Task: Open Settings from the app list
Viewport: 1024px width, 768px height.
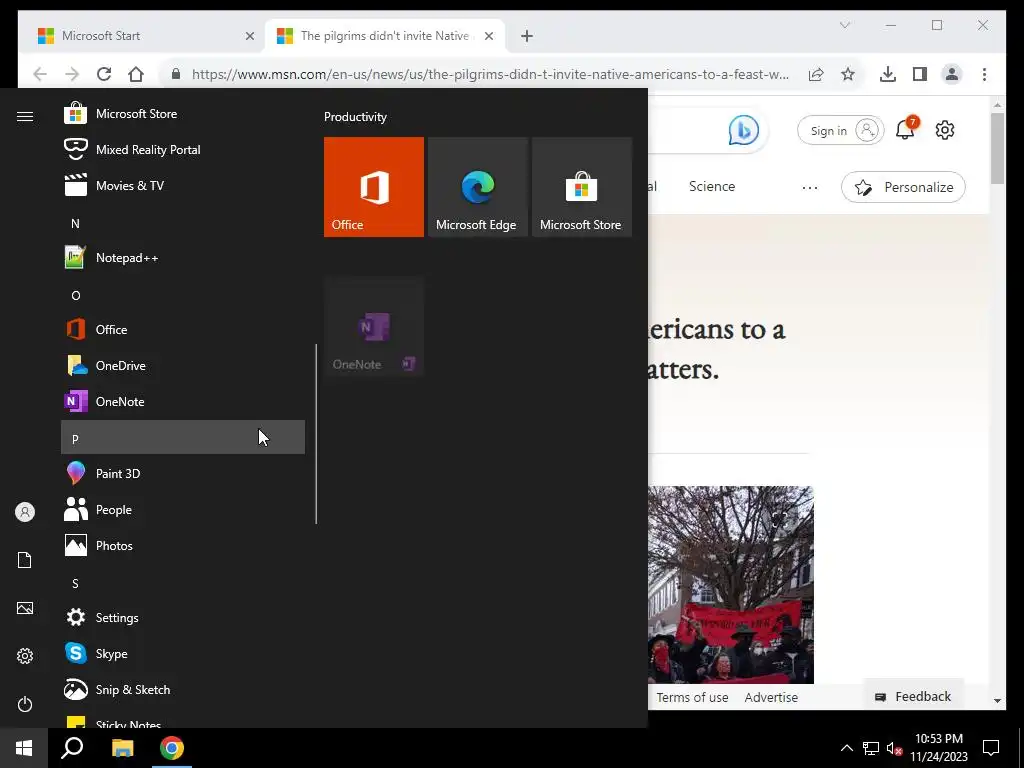Action: (183, 618)
